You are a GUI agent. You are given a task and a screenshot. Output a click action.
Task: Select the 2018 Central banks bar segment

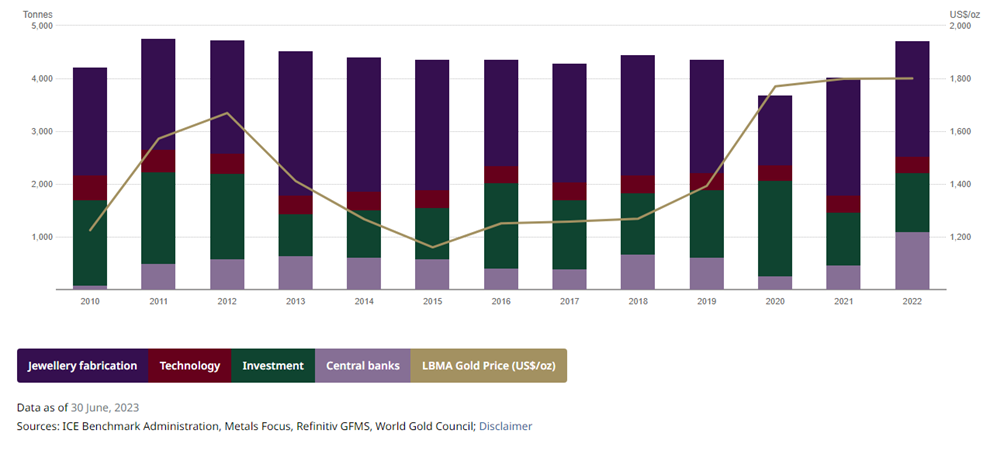[x=638, y=272]
